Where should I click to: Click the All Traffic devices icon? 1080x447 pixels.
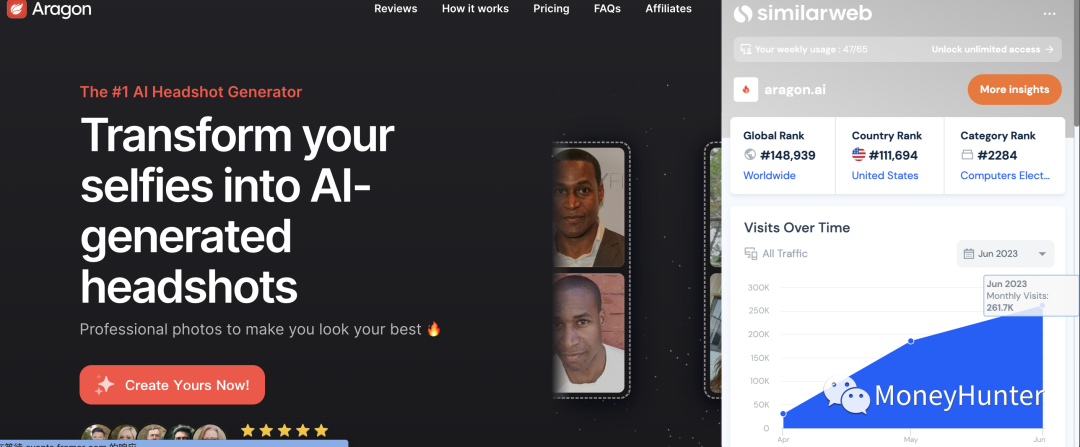point(751,254)
